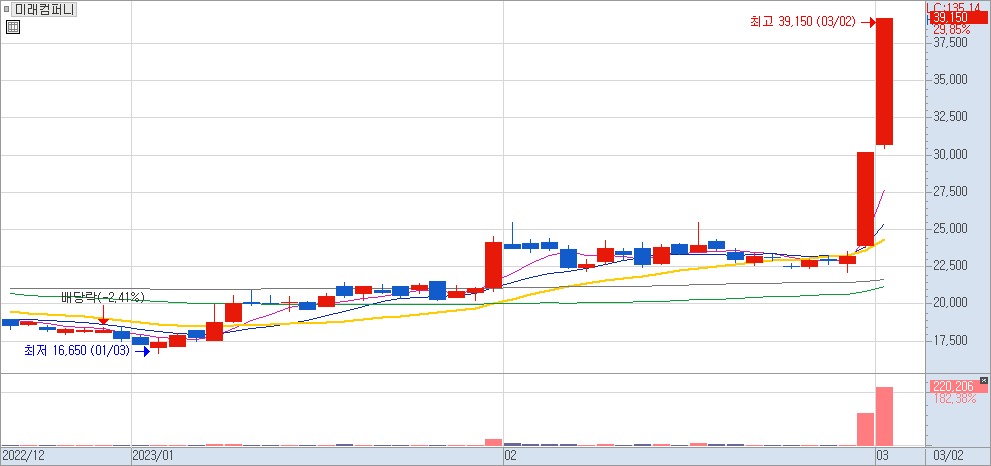Click the 02 month date axis label
The image size is (991, 466).
[x=511, y=455]
